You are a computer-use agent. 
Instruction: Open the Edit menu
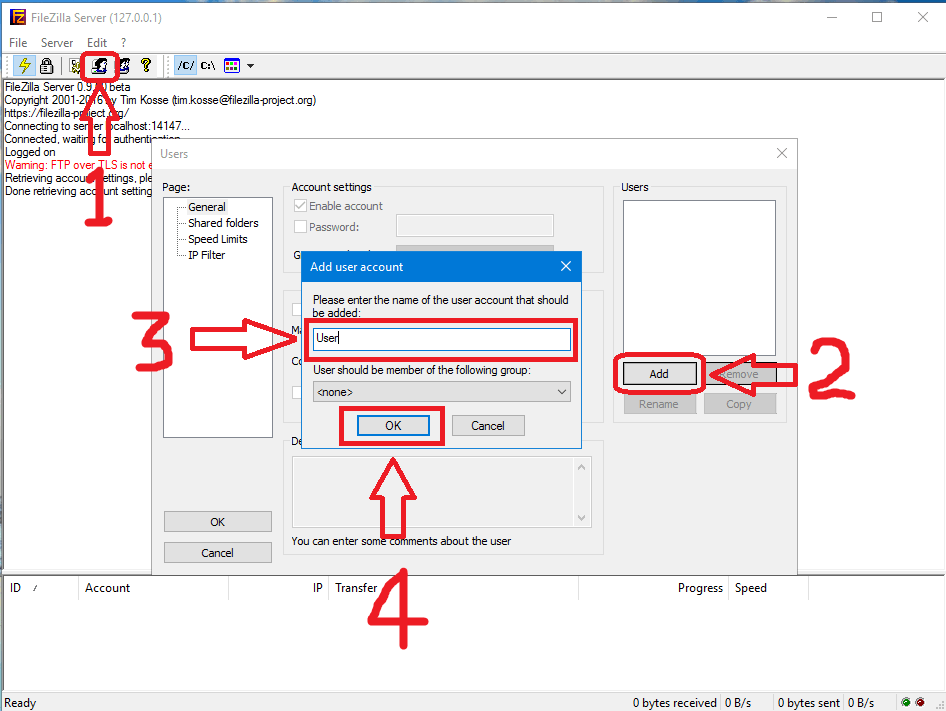(96, 42)
